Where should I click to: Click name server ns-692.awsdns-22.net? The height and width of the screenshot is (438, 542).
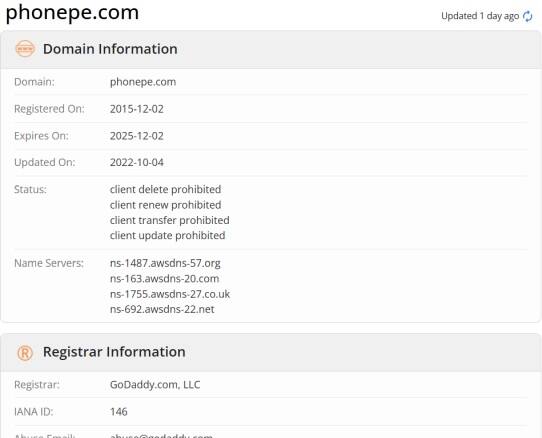162,309
